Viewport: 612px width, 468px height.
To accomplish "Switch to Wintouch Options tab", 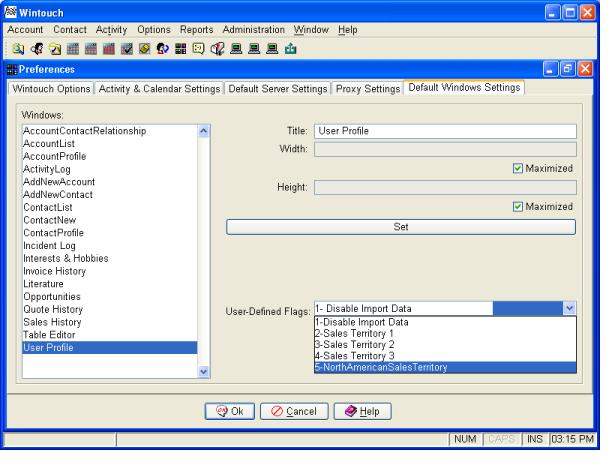I will (51, 89).
